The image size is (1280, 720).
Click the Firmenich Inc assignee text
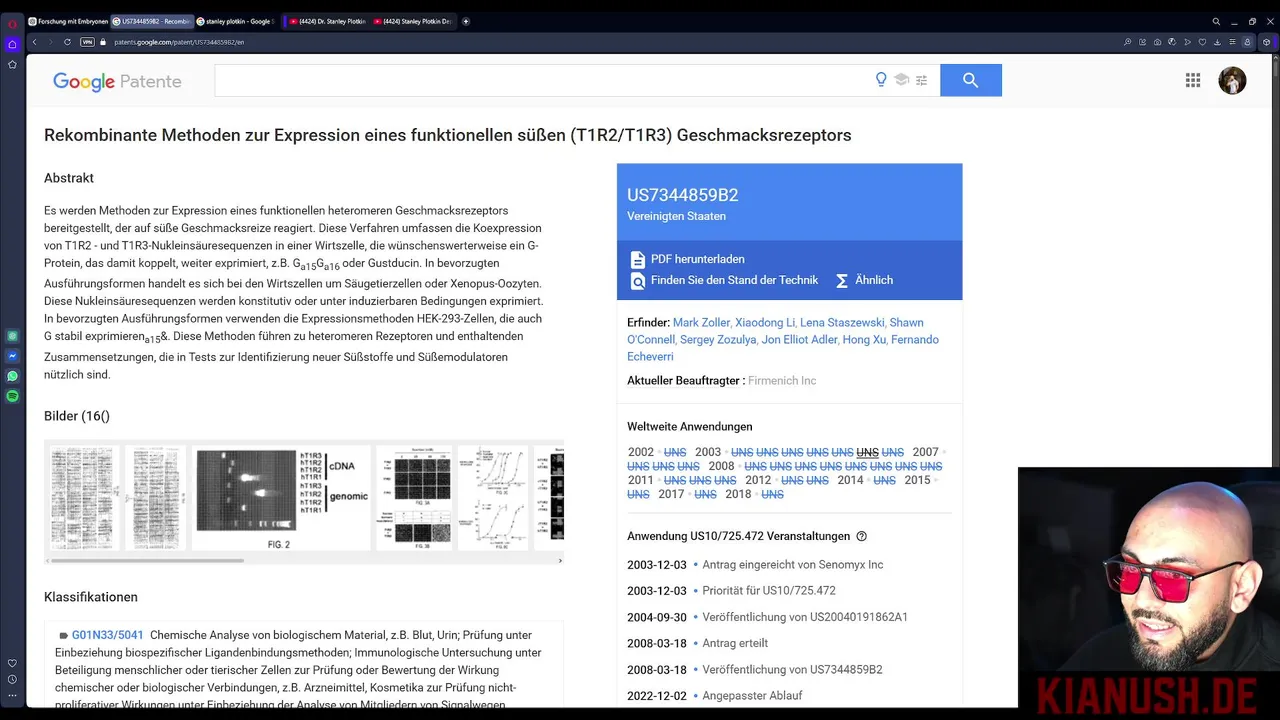tap(782, 381)
